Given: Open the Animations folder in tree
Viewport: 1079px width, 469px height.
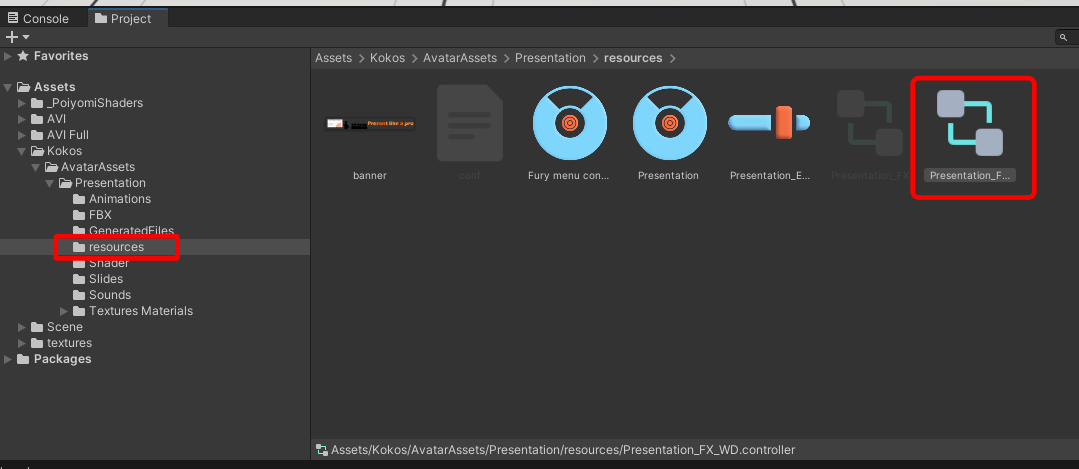Looking at the screenshot, I should [119, 199].
